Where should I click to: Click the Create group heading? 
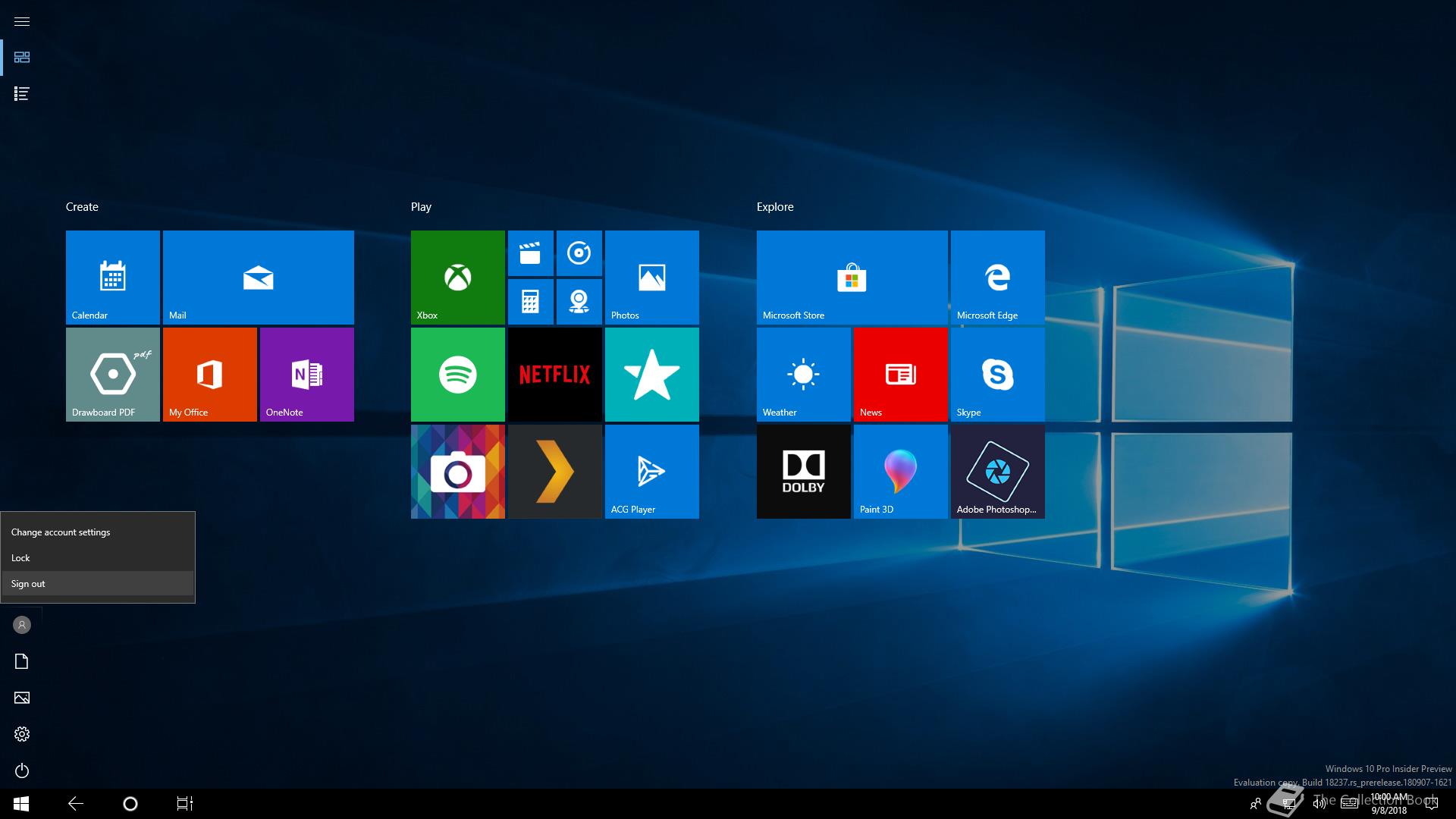point(82,207)
